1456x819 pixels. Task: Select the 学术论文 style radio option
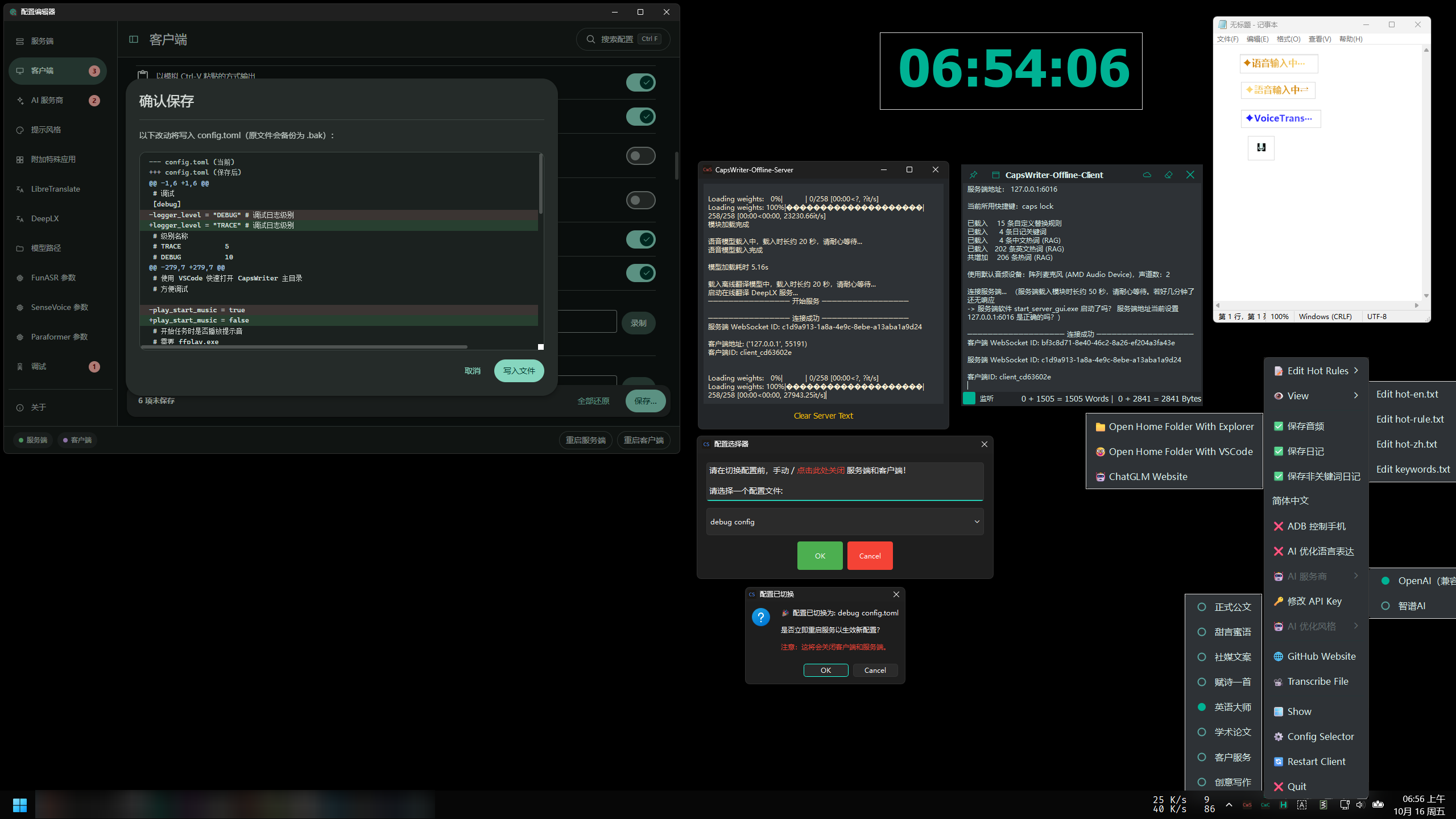click(1201, 732)
